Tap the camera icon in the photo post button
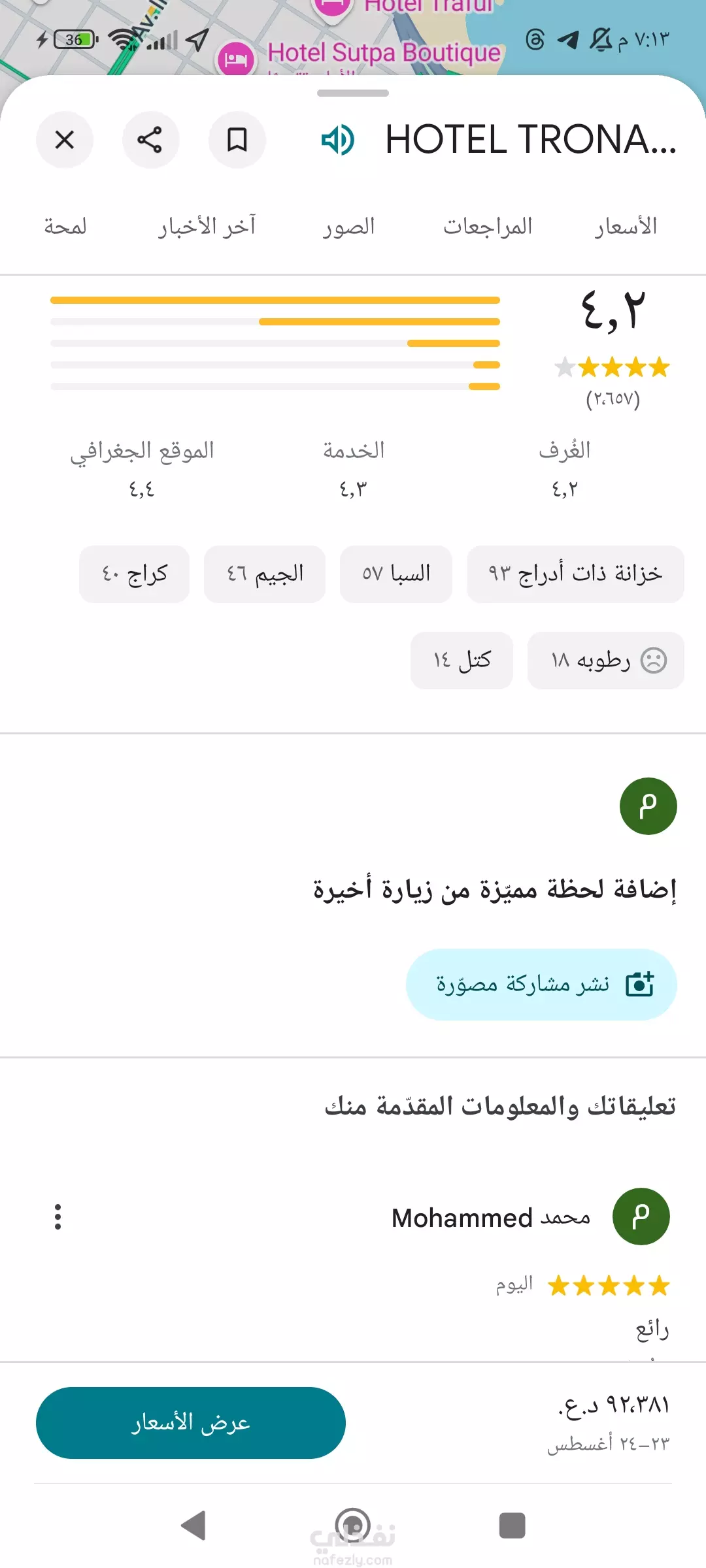Viewport: 706px width, 1568px height. (639, 984)
